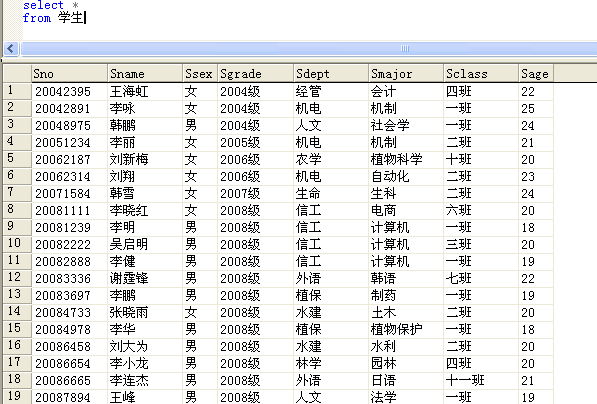Click the Sgrade column header
This screenshot has height=404, width=597.
[255, 73]
